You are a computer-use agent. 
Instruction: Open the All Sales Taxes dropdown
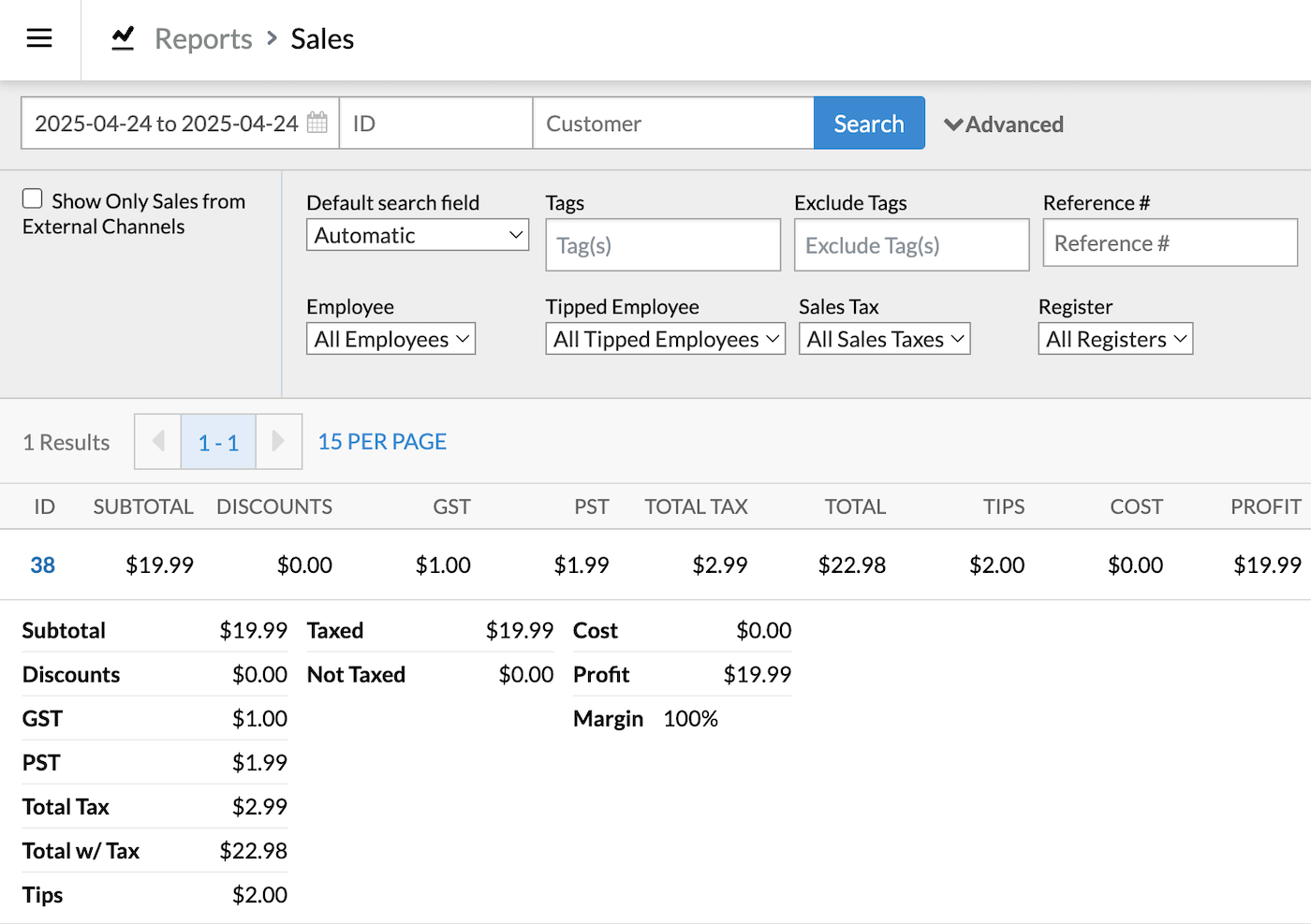[x=884, y=339]
